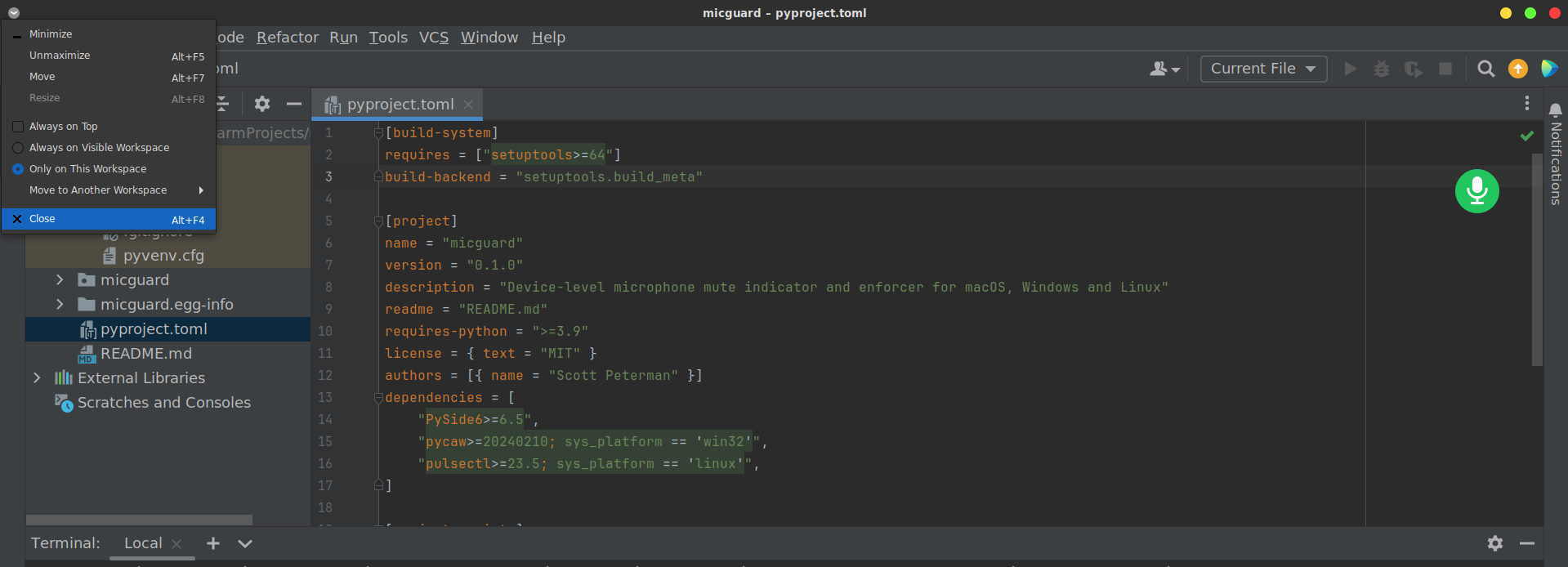Image resolution: width=1568 pixels, height=567 pixels.
Task: Hide the Project panel with minus icon
Action: tap(293, 104)
